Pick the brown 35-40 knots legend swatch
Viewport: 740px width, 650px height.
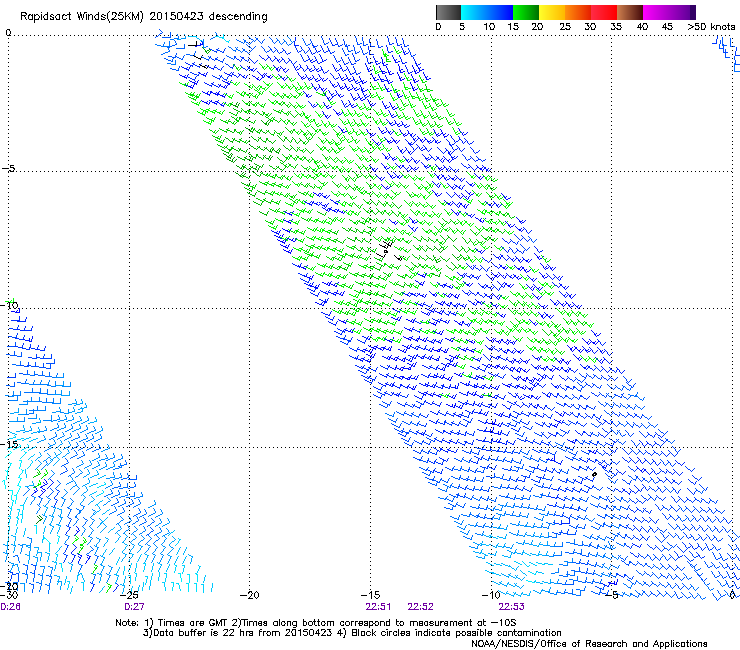(x=630, y=12)
